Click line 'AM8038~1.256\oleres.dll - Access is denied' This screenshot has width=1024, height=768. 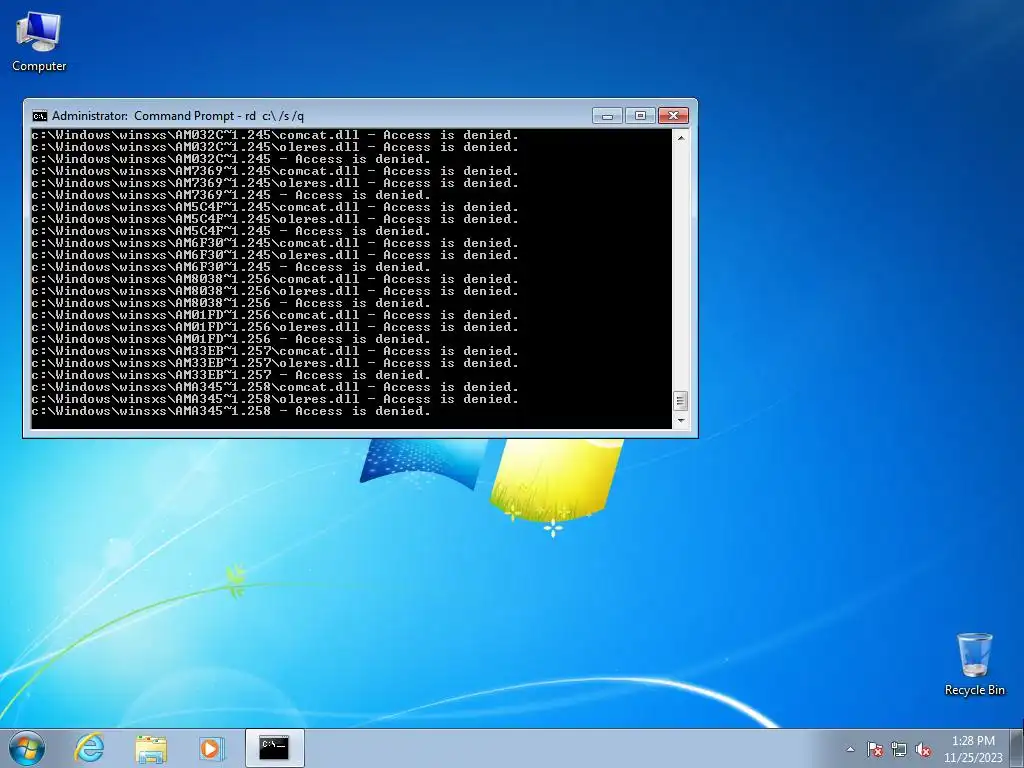275,291
